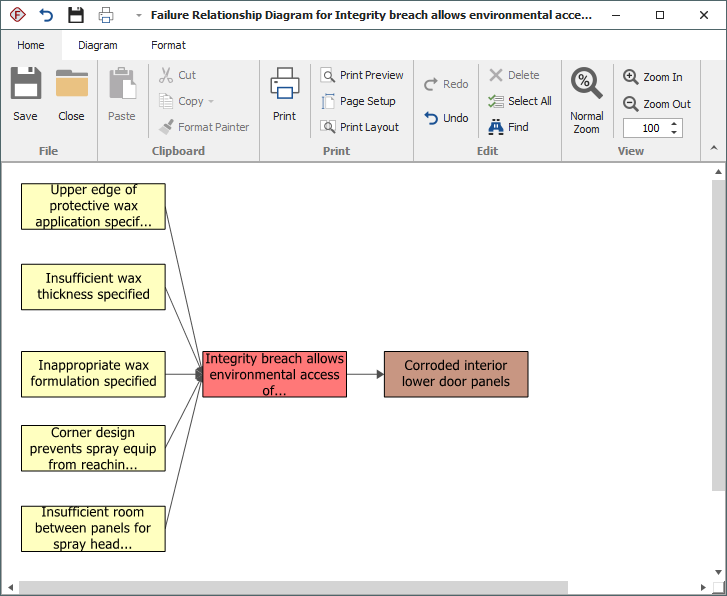Collapse the ribbon with the chevron
Image resolution: width=727 pixels, height=596 pixels.
click(x=714, y=148)
